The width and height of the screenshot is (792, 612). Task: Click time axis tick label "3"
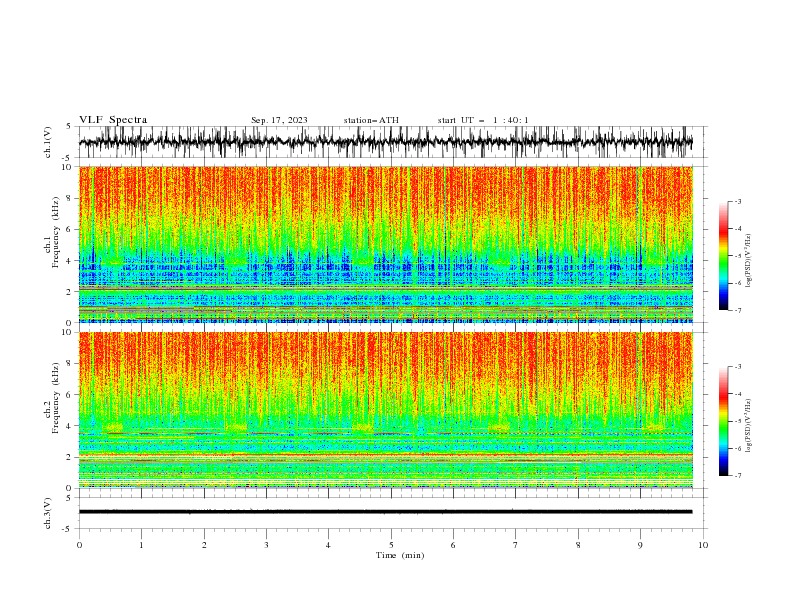pyautogui.click(x=266, y=545)
